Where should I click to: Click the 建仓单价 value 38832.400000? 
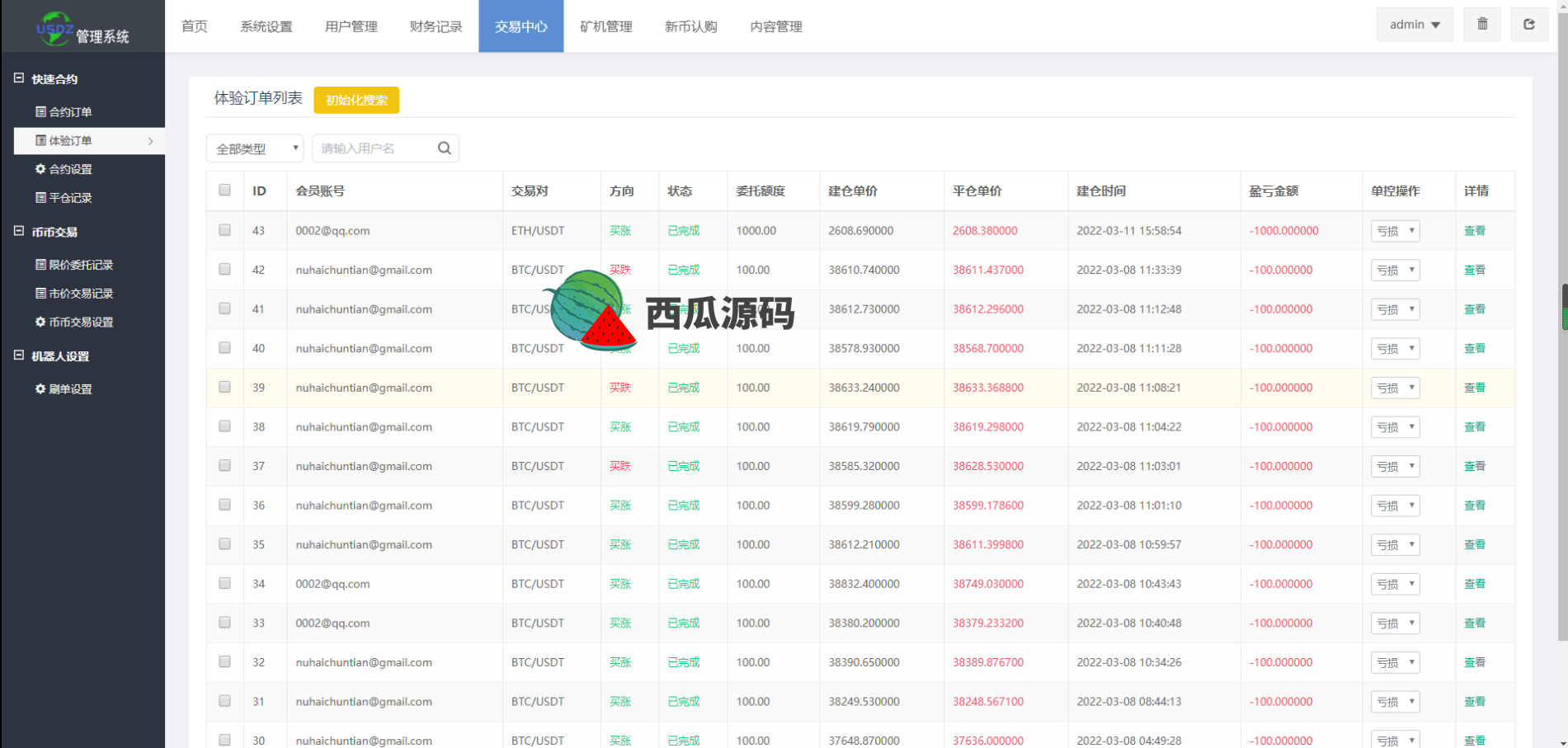864,584
